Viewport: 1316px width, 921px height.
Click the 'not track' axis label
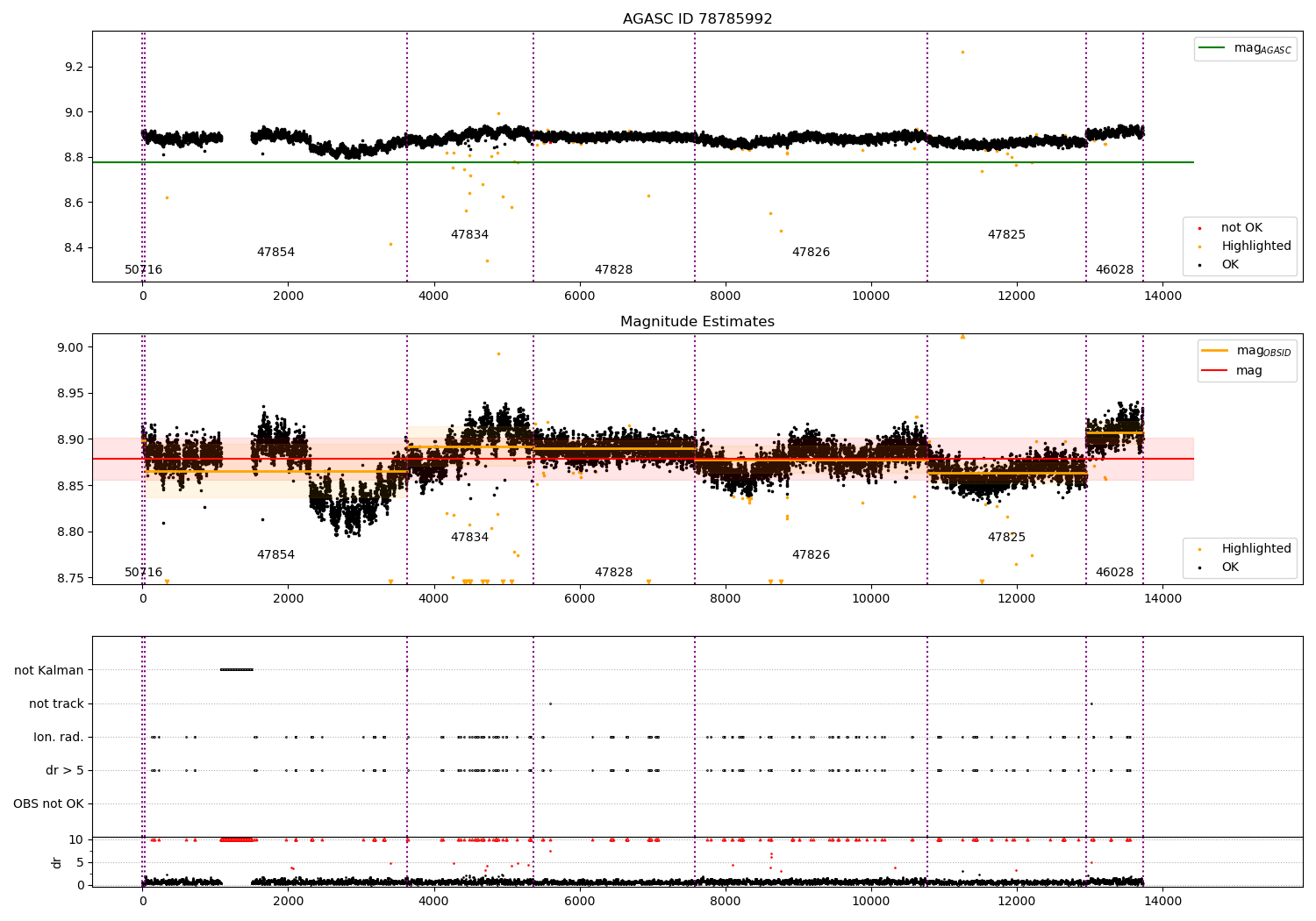point(56,704)
